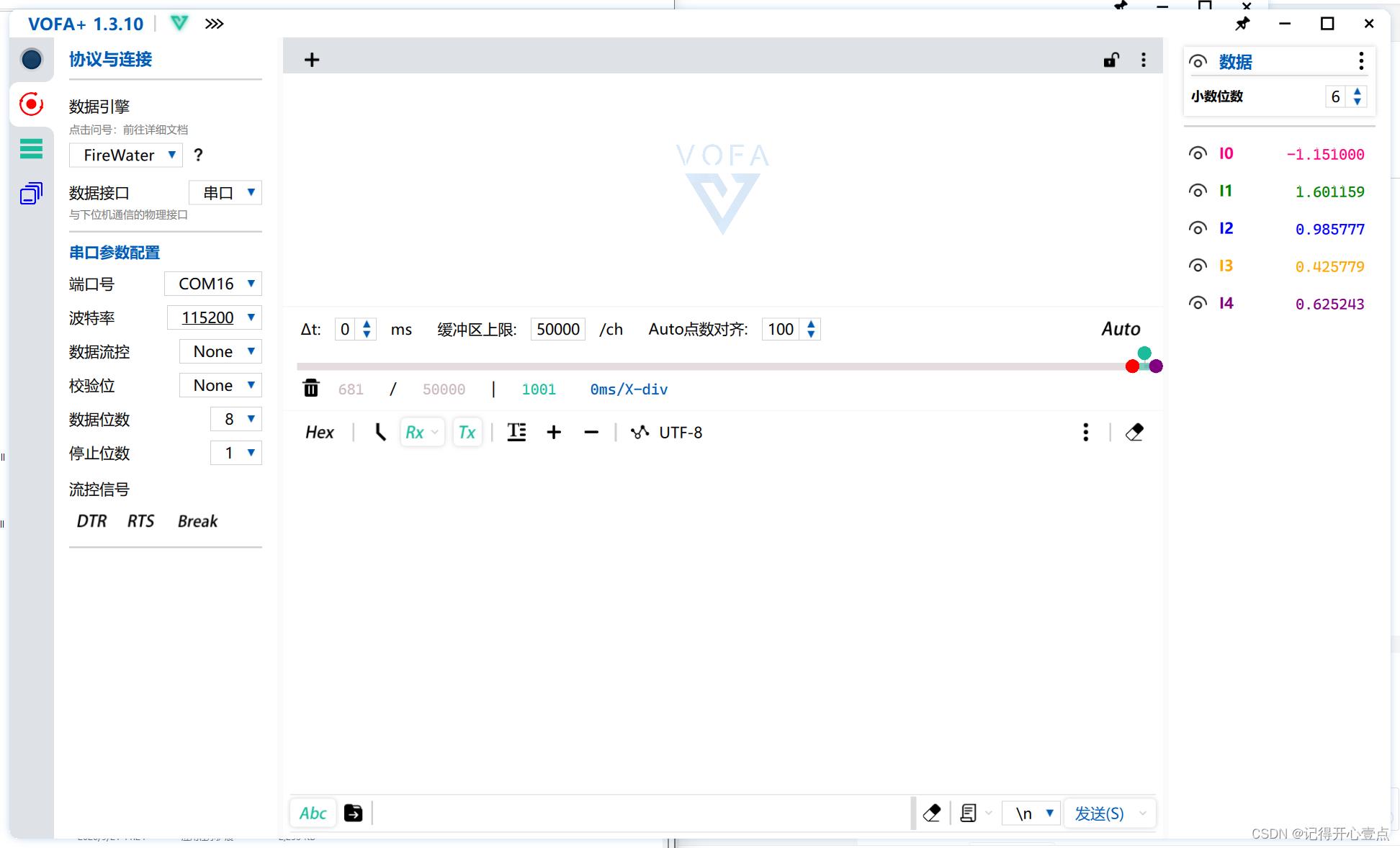Screen dimensions: 1400x848
Task: Click the trash icon to clear buffer
Action: coord(310,389)
